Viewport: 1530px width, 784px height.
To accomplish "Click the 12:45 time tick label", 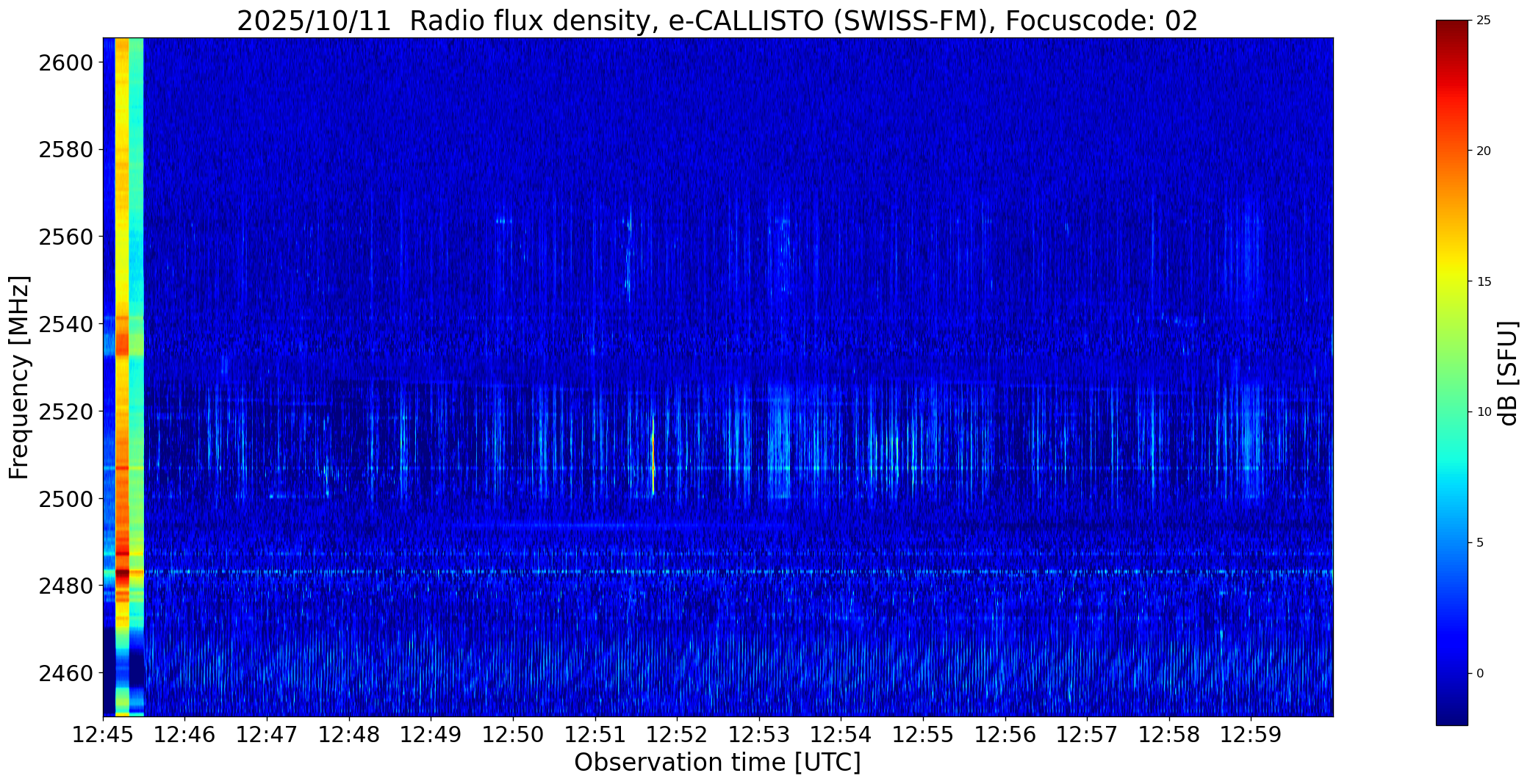I will 103,735.
